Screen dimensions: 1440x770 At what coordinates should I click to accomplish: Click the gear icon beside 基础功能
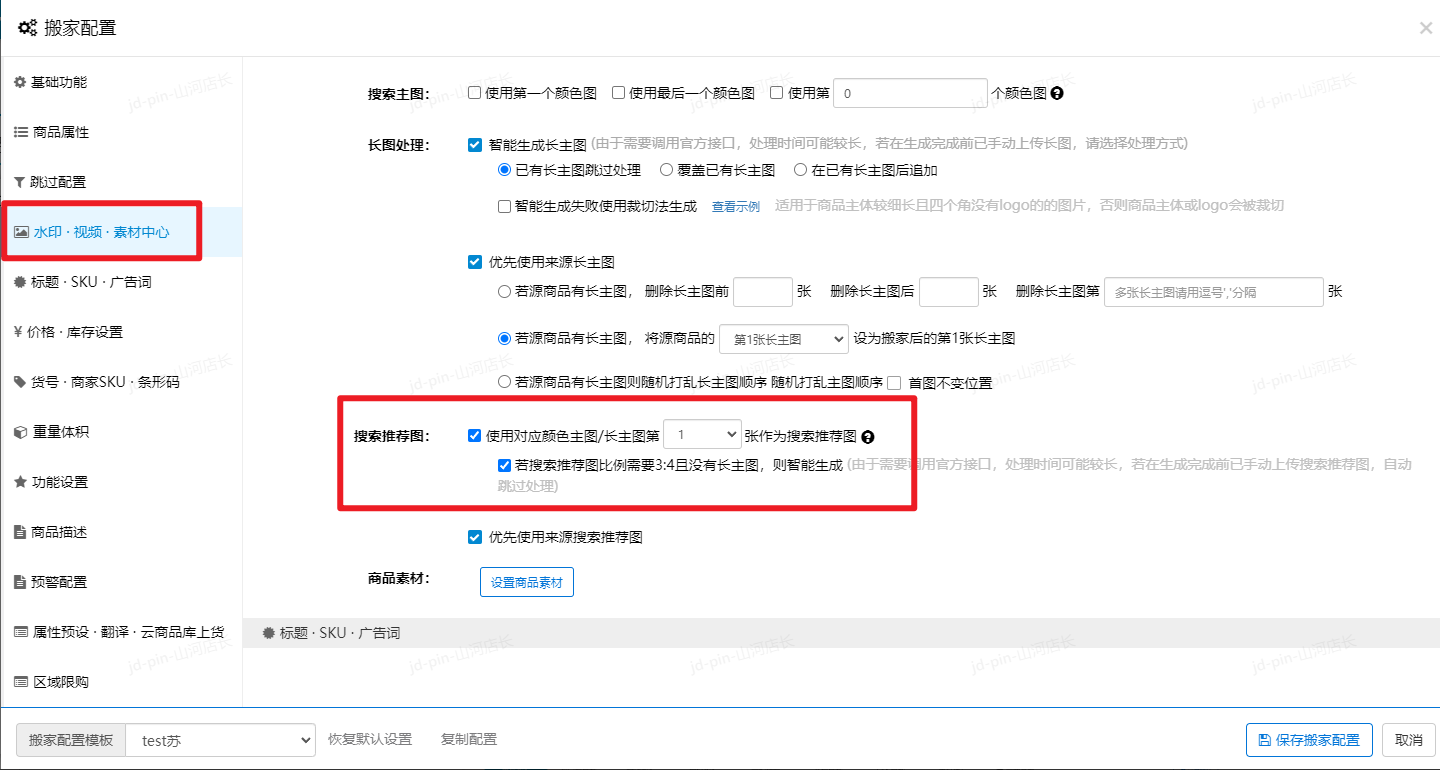point(20,82)
